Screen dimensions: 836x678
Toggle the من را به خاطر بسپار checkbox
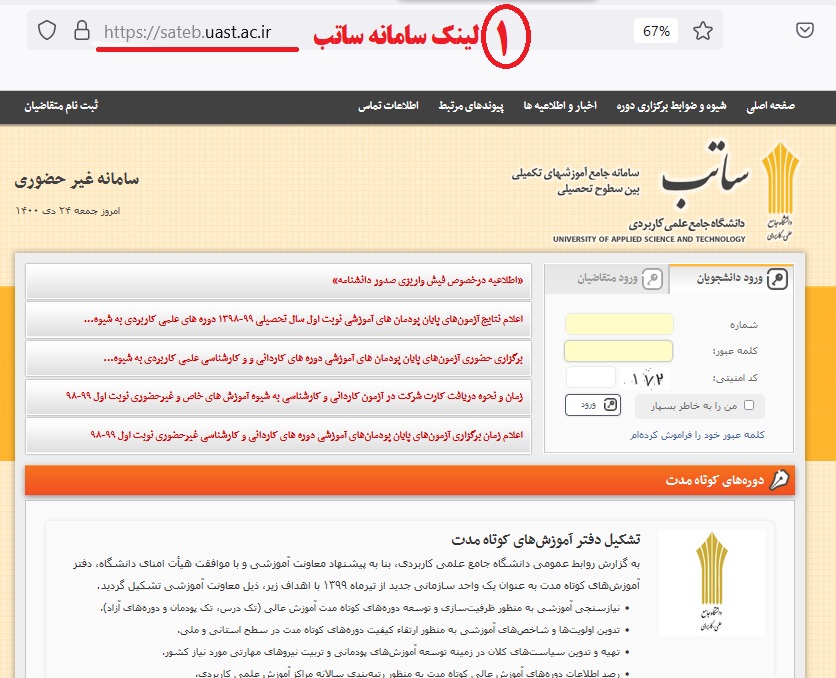pyautogui.click(x=750, y=406)
